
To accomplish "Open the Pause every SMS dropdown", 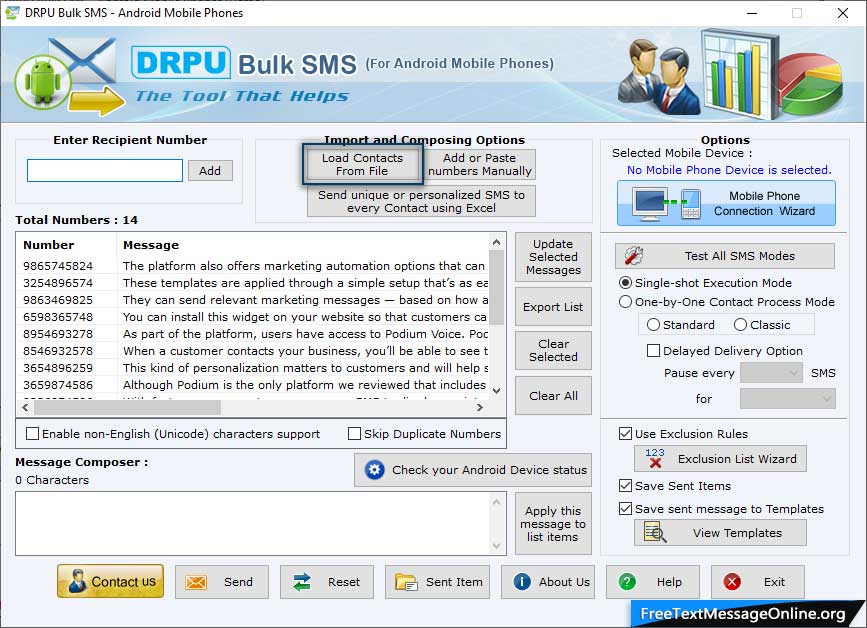I will (x=771, y=373).
